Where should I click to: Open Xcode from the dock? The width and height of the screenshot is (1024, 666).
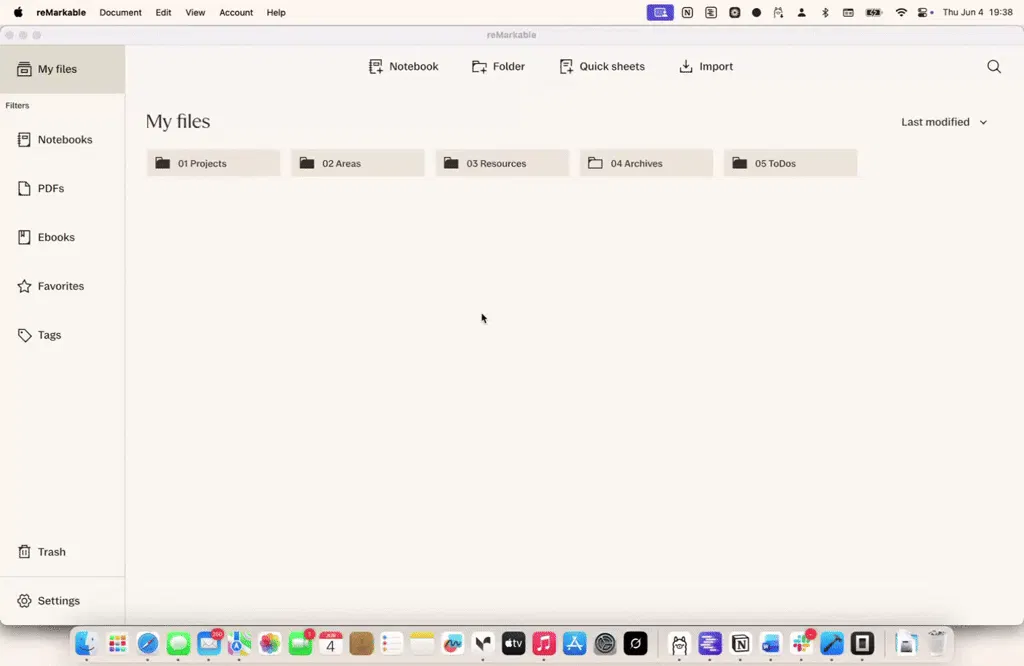point(832,644)
